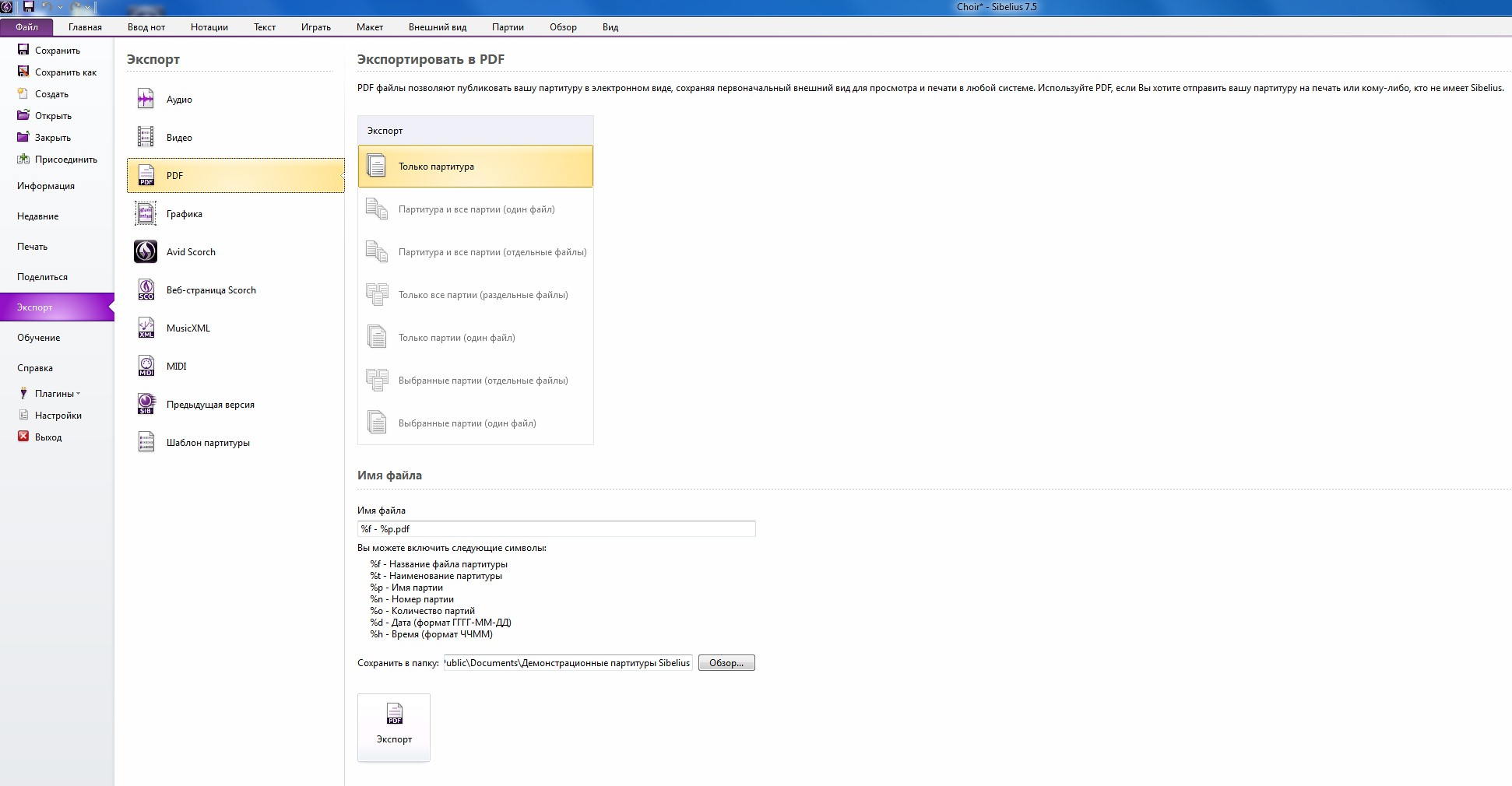Click the Имя файла text field

[x=557, y=529]
